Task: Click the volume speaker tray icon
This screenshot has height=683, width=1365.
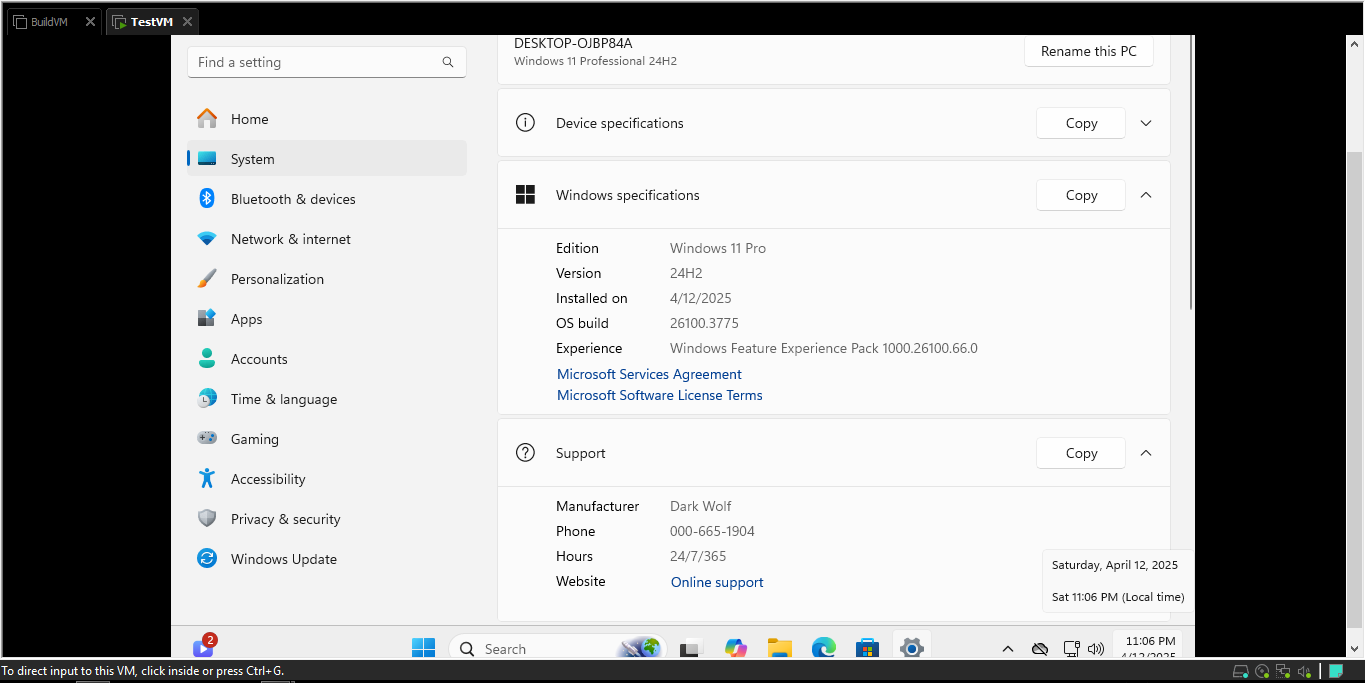Action: (x=1095, y=648)
